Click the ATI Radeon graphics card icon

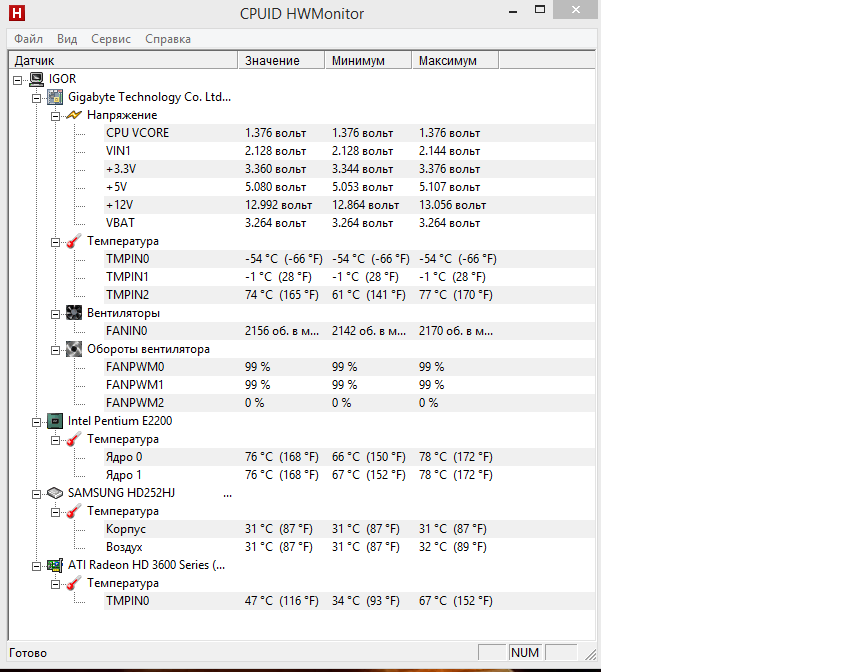coord(55,565)
